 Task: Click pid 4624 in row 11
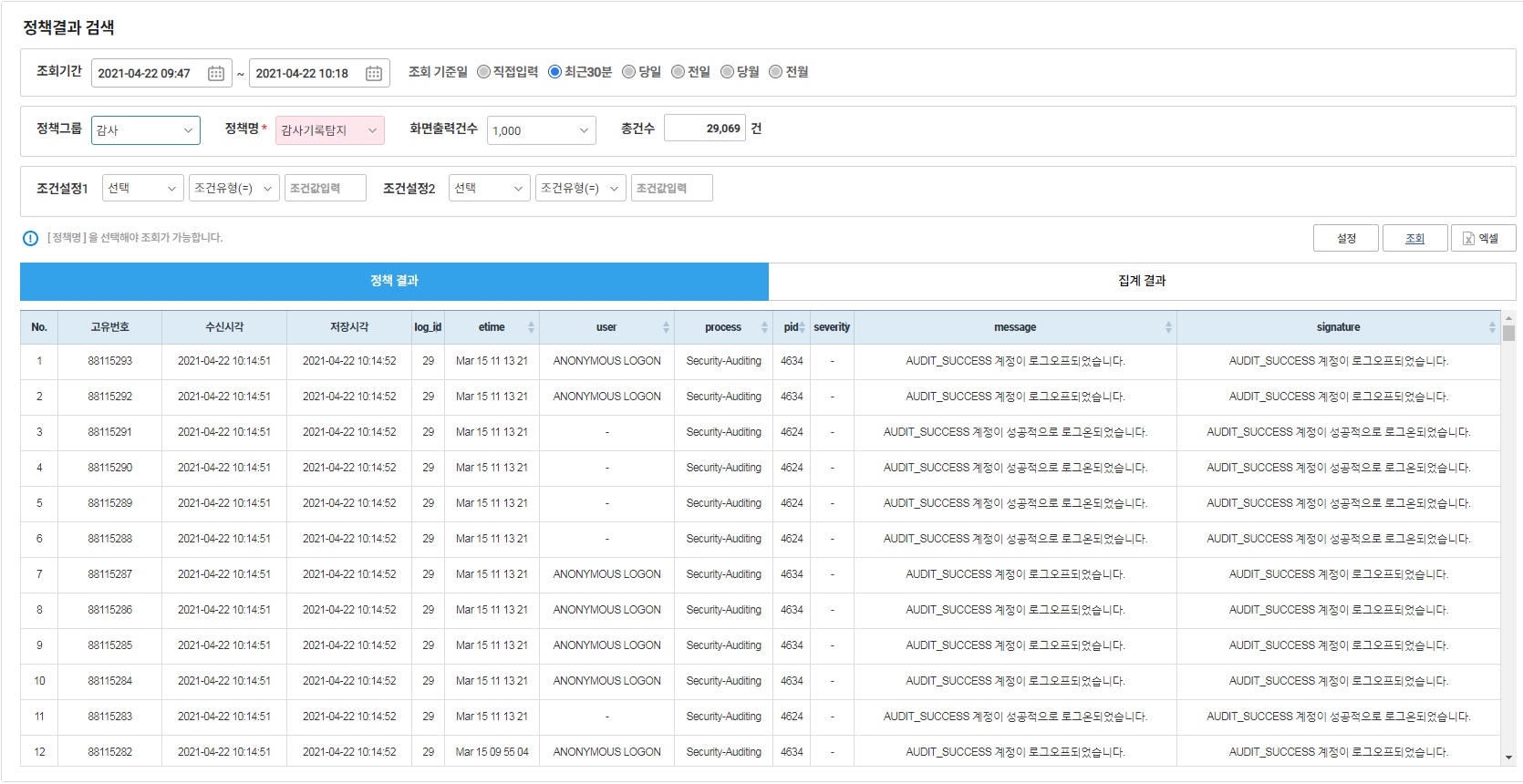click(x=792, y=717)
